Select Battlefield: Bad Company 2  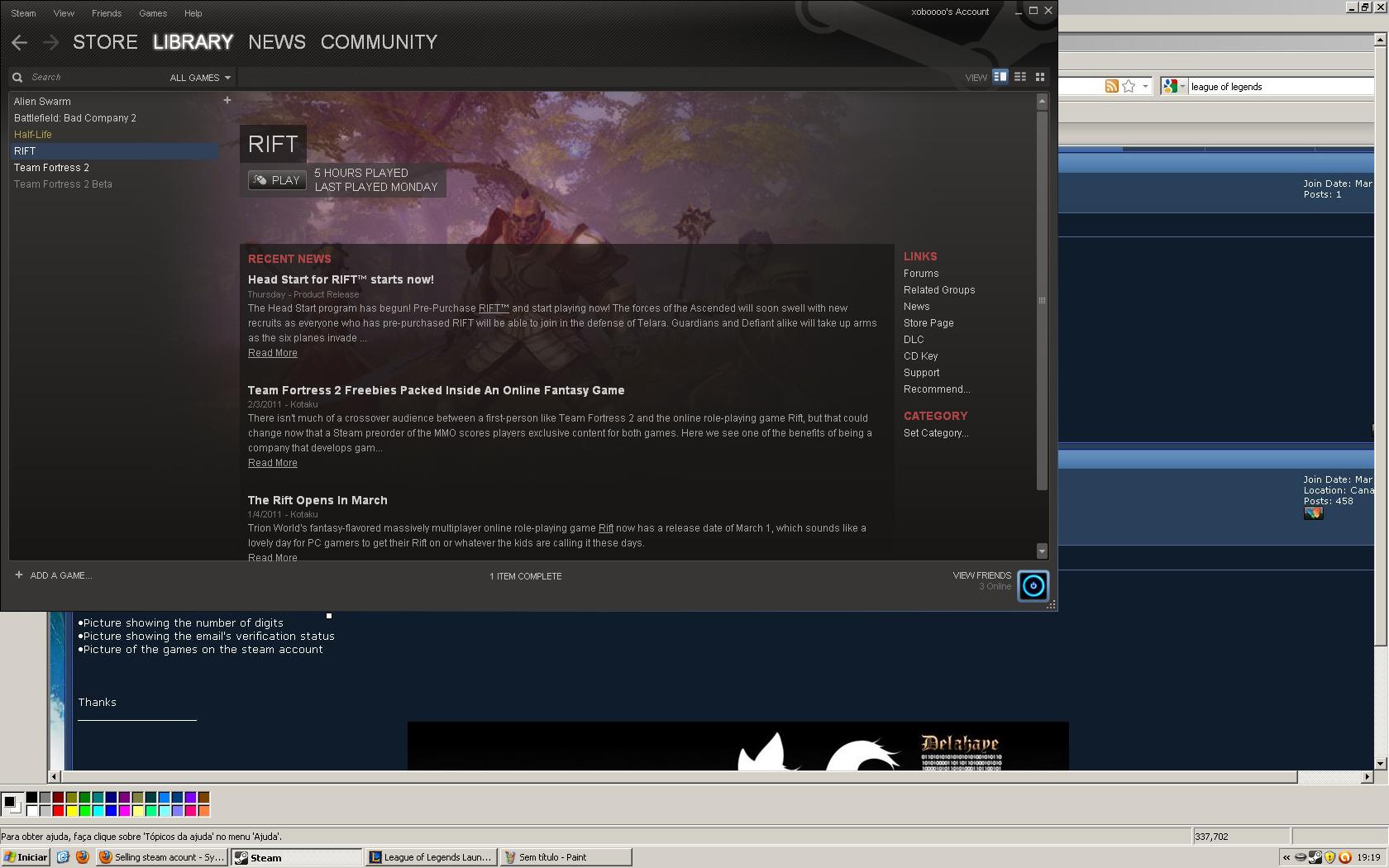75,118
